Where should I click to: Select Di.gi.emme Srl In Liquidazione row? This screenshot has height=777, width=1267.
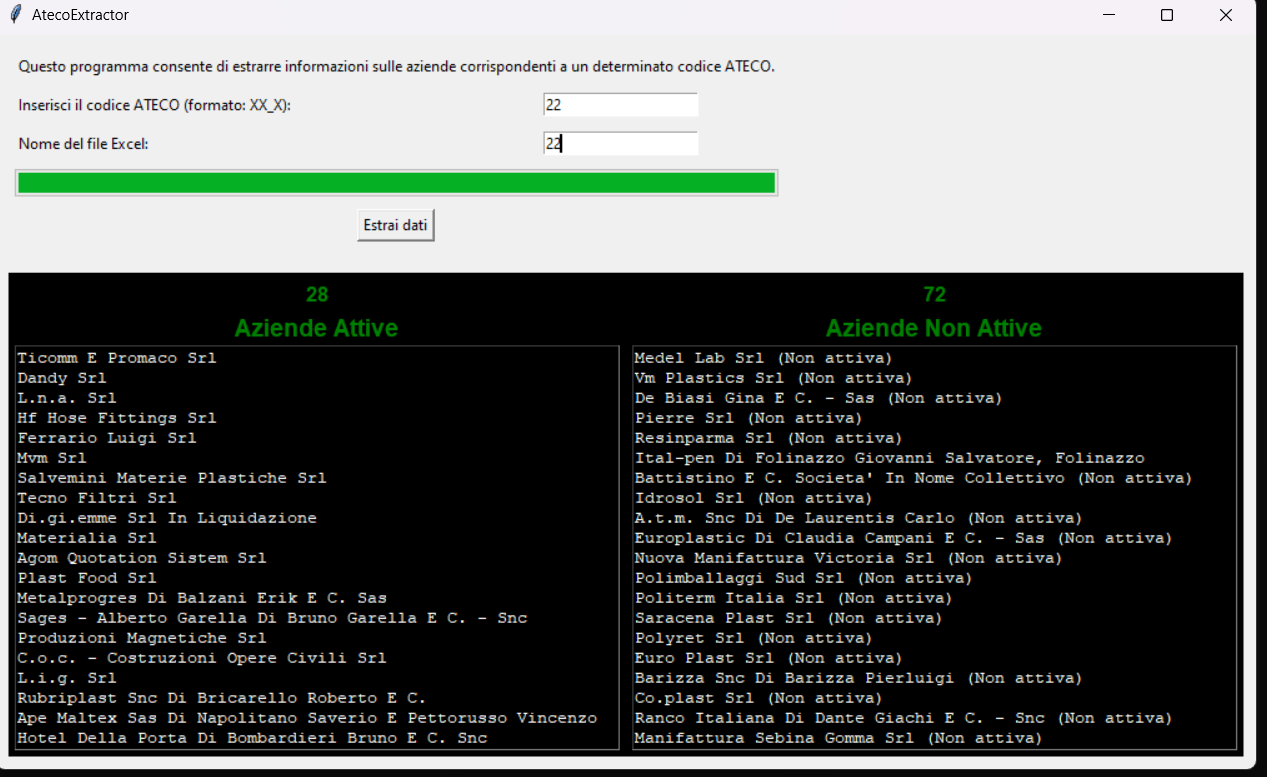tap(317, 518)
